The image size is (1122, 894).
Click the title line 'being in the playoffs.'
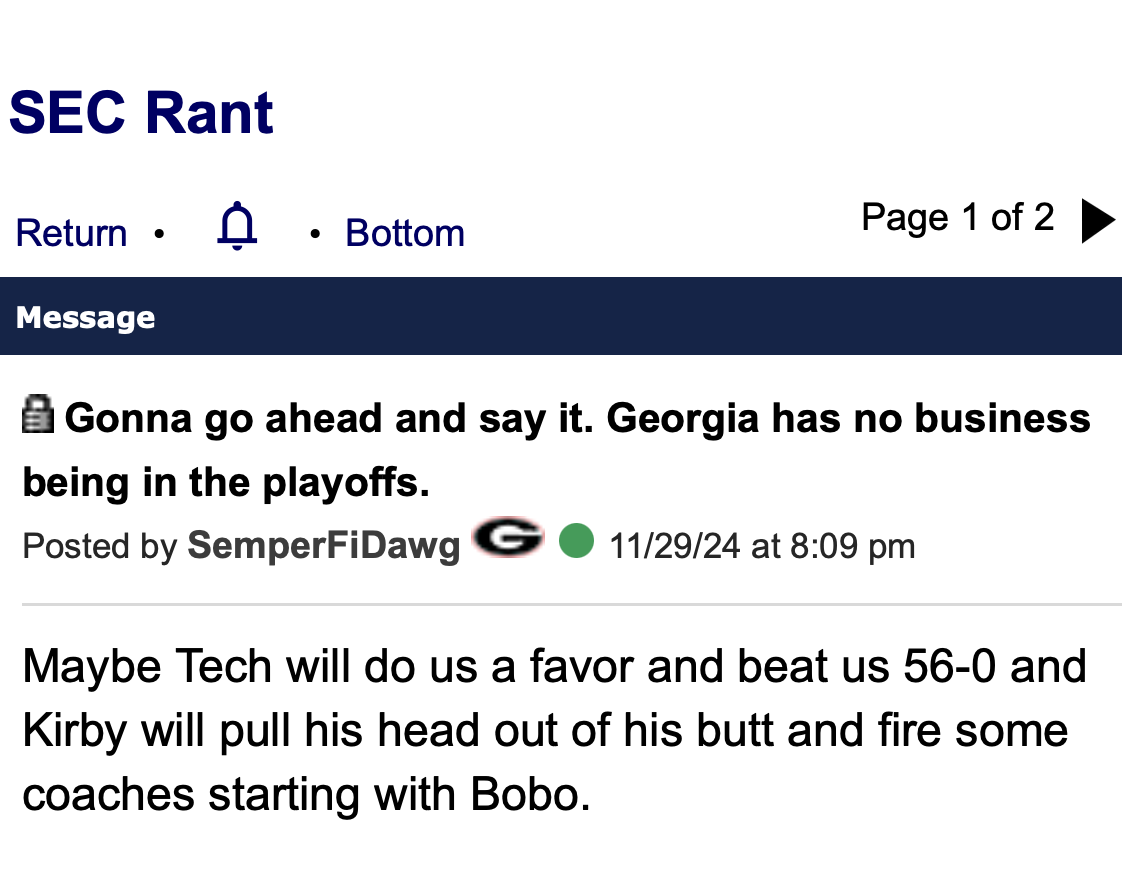click(226, 483)
